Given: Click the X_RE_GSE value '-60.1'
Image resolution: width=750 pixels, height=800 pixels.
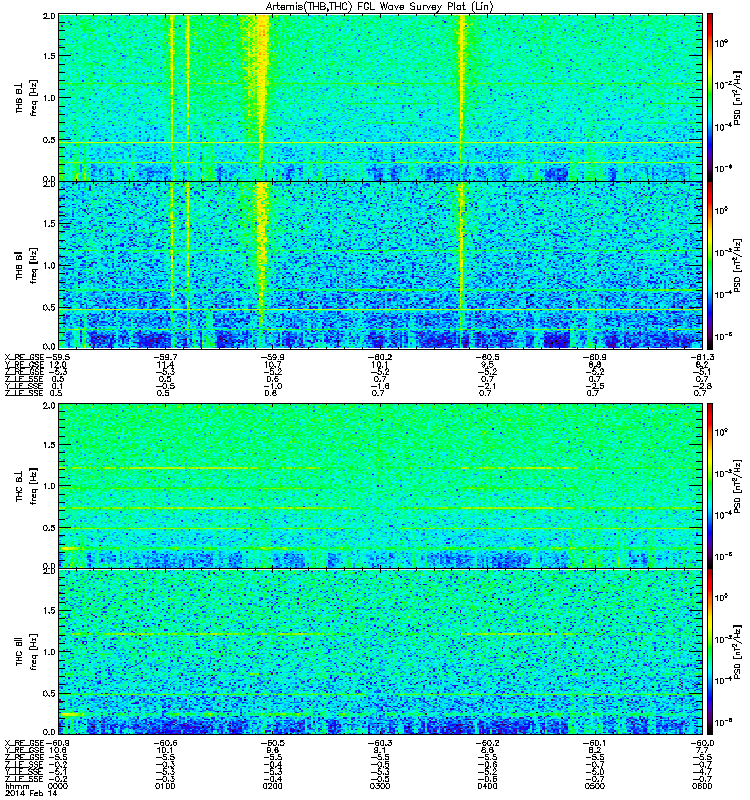Looking at the screenshot, I should (x=594, y=743).
